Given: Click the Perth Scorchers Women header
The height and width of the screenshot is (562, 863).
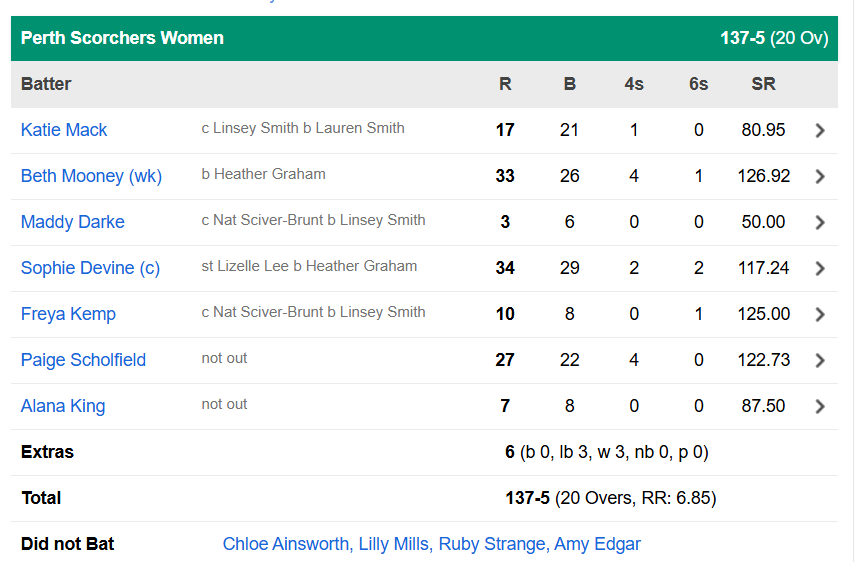Looking at the screenshot, I should tap(122, 38).
